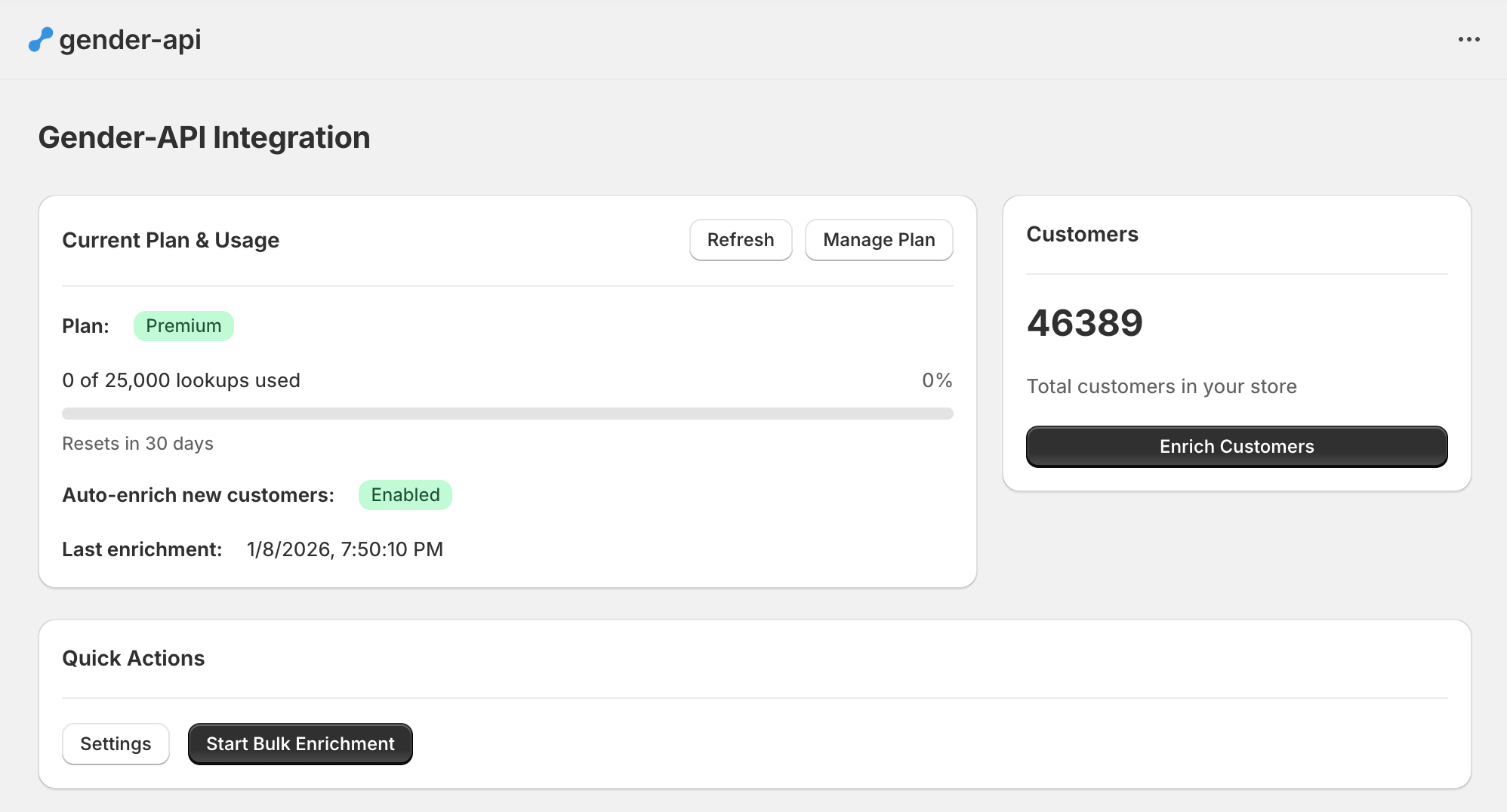
Task: Click the Last enrichment timestamp
Action: (344, 549)
